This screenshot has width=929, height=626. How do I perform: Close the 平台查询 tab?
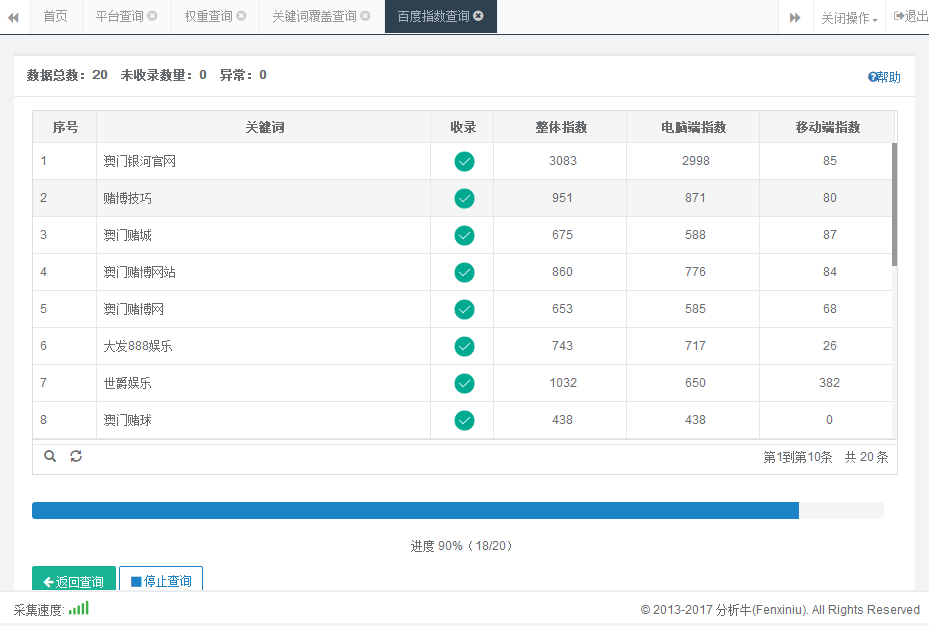coord(152,16)
